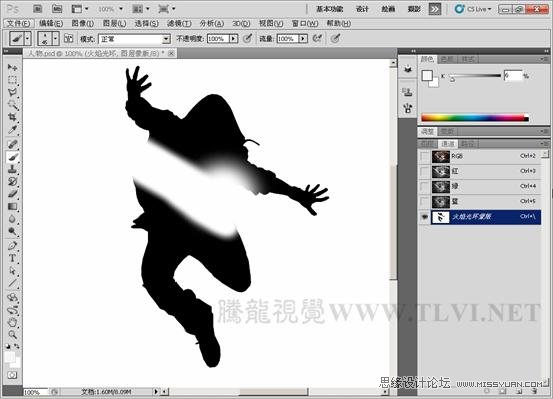Toggle Quick Mask mode in the toolbox

coord(12,375)
